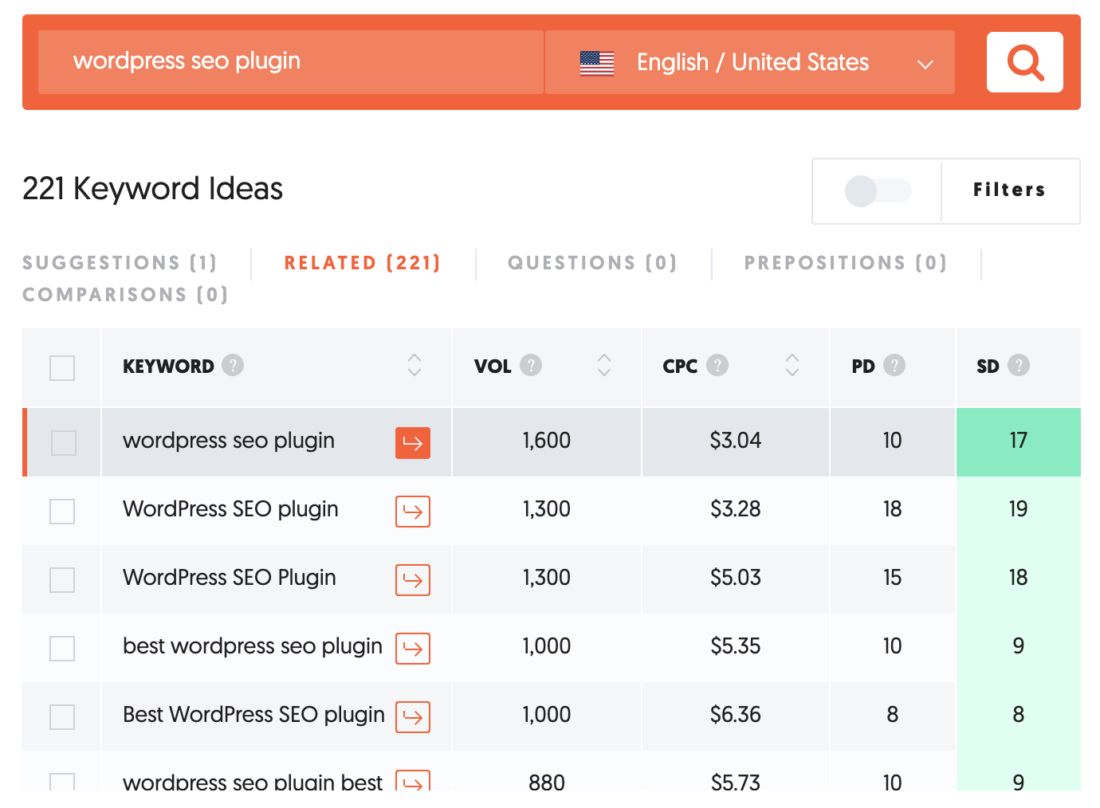Click the SD value 19 cell

(1019, 510)
